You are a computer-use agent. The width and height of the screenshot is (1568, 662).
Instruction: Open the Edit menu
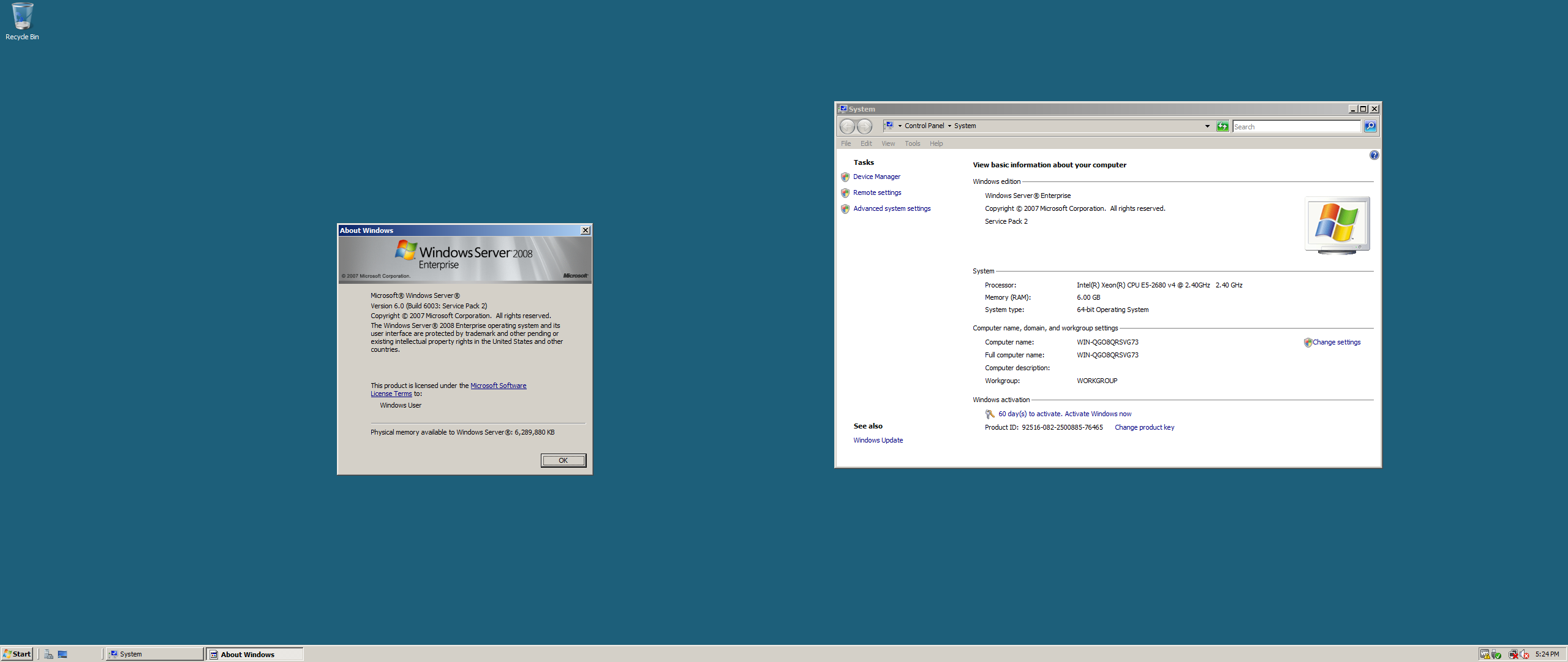(x=866, y=143)
